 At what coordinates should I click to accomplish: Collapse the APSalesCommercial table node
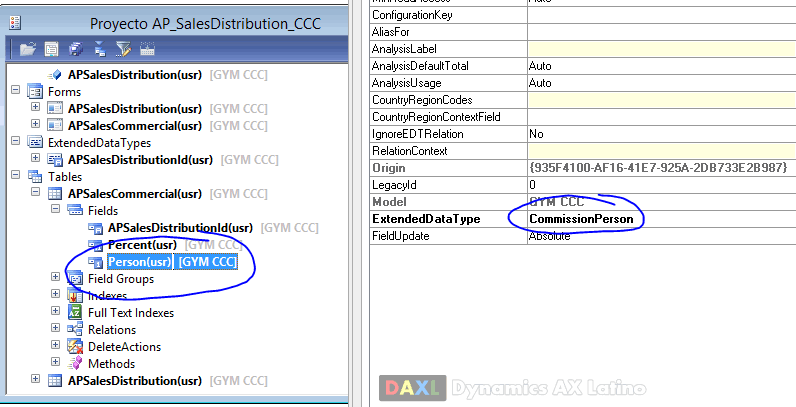click(x=35, y=192)
